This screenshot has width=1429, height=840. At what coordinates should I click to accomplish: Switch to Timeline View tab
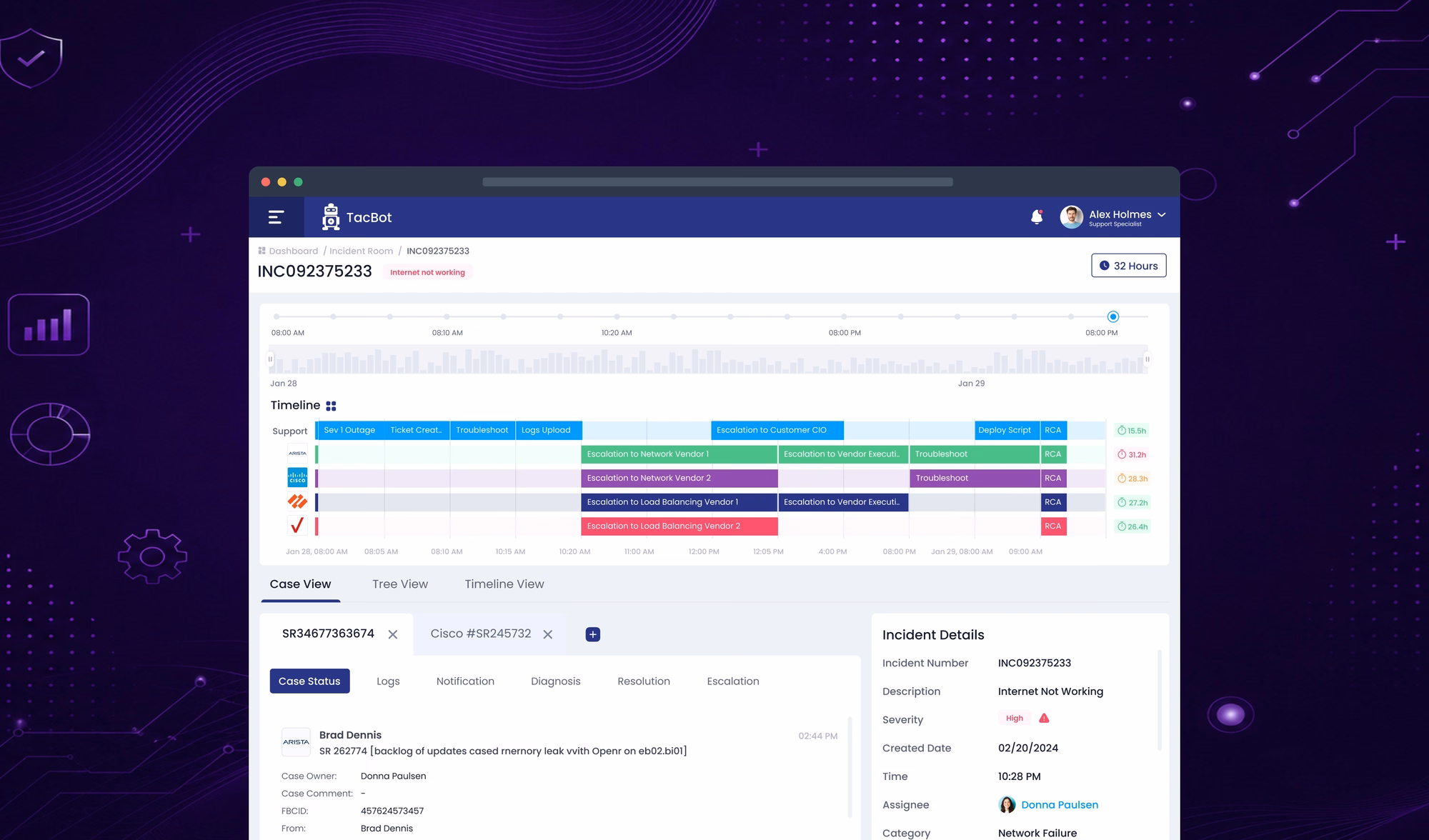pos(504,584)
